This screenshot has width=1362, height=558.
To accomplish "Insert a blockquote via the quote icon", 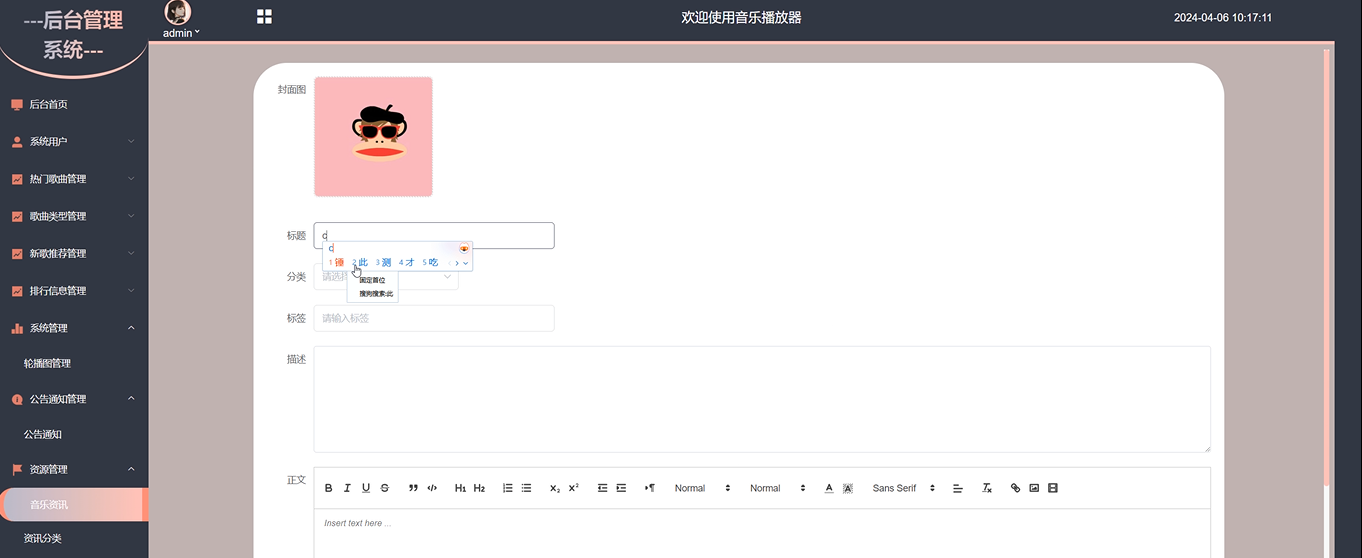I will point(413,488).
